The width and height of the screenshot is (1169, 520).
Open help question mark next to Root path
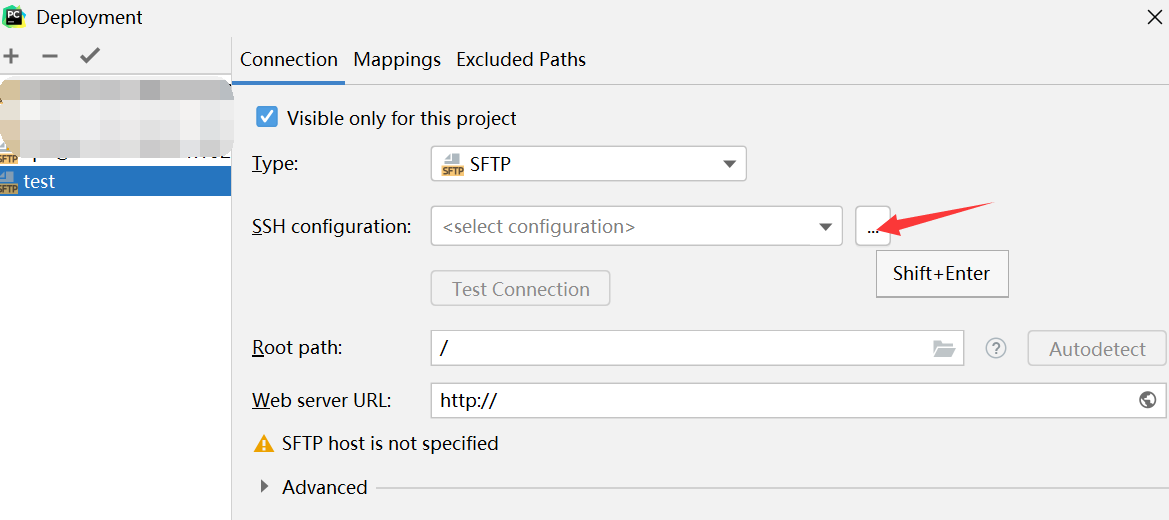pyautogui.click(x=995, y=348)
